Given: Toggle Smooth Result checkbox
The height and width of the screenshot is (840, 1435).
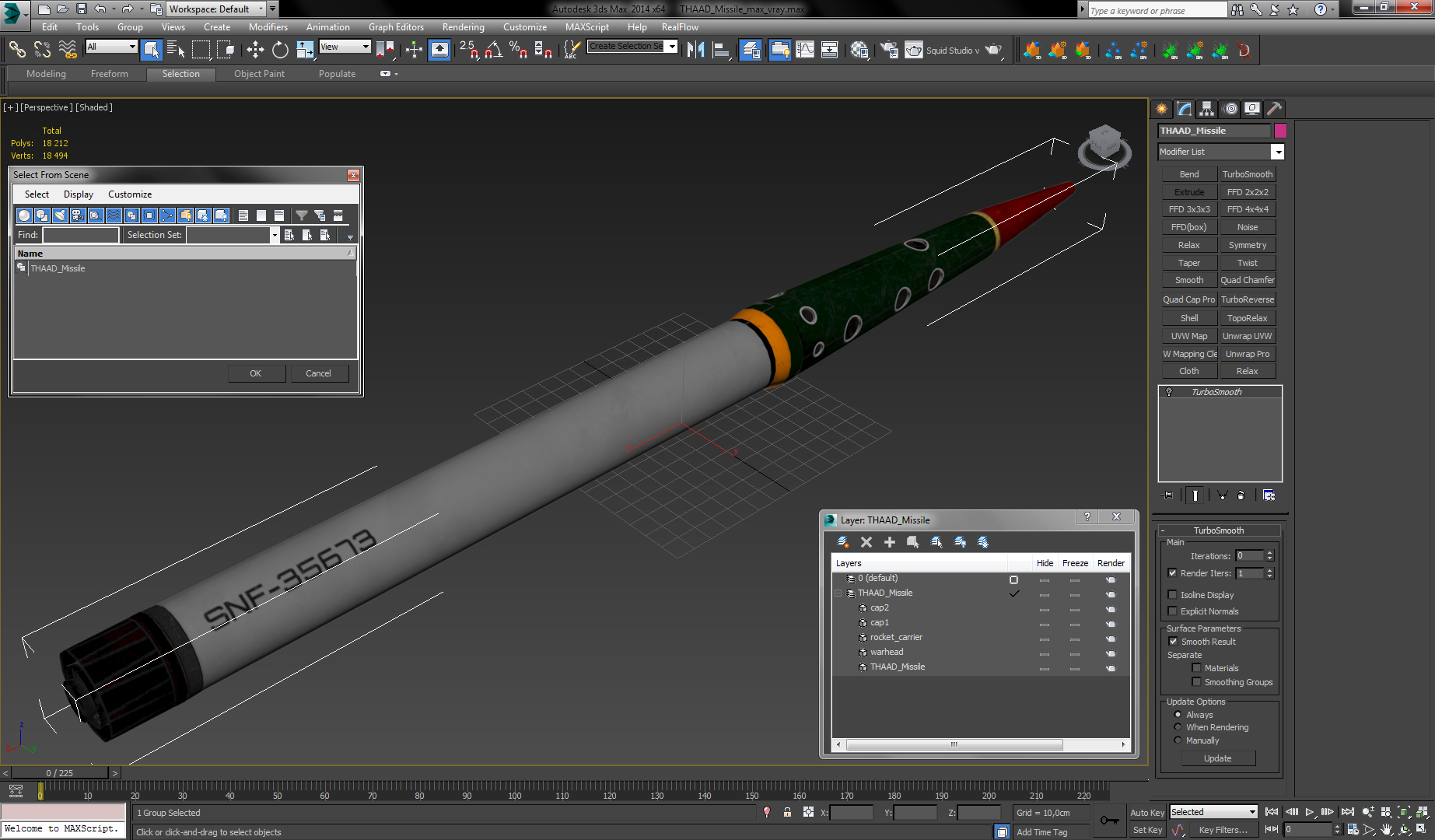Looking at the screenshot, I should [x=1173, y=642].
